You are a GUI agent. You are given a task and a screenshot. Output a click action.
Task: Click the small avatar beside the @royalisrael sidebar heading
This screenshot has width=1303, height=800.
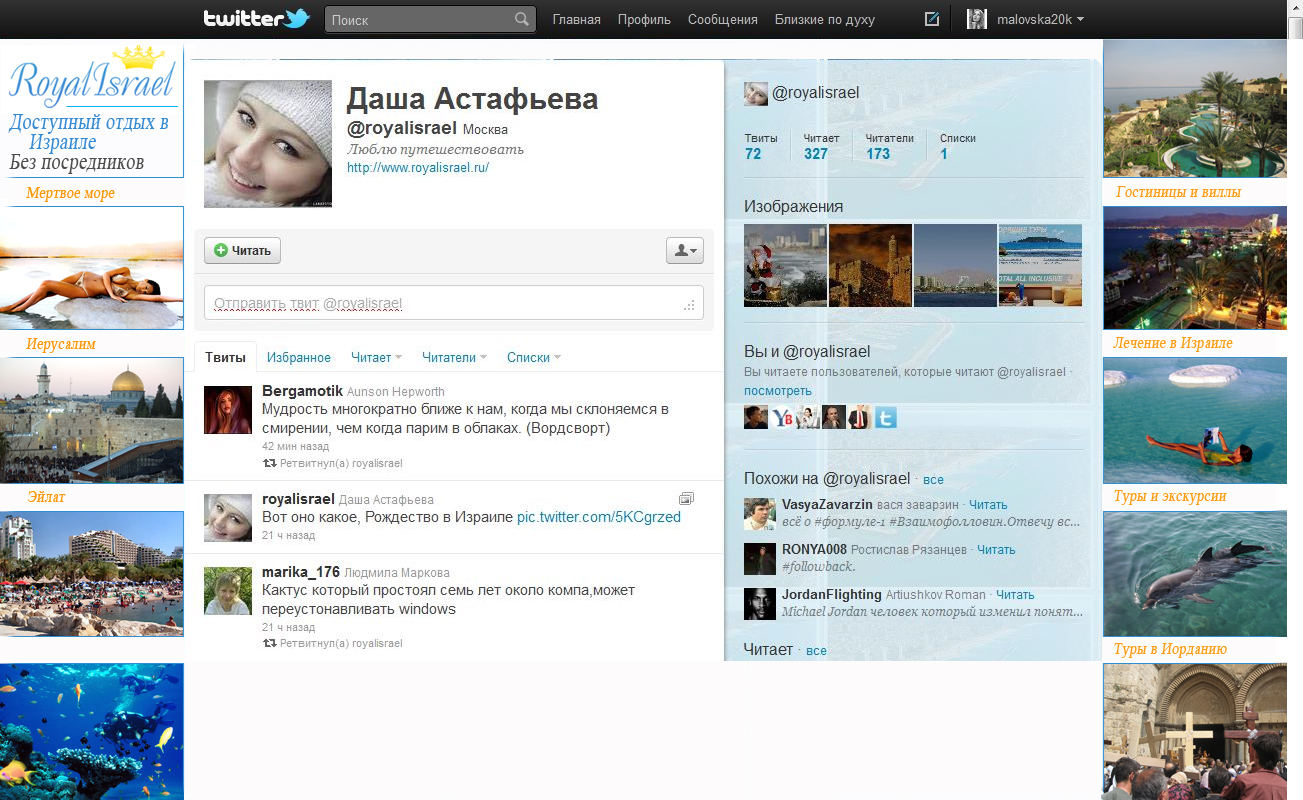(x=756, y=94)
